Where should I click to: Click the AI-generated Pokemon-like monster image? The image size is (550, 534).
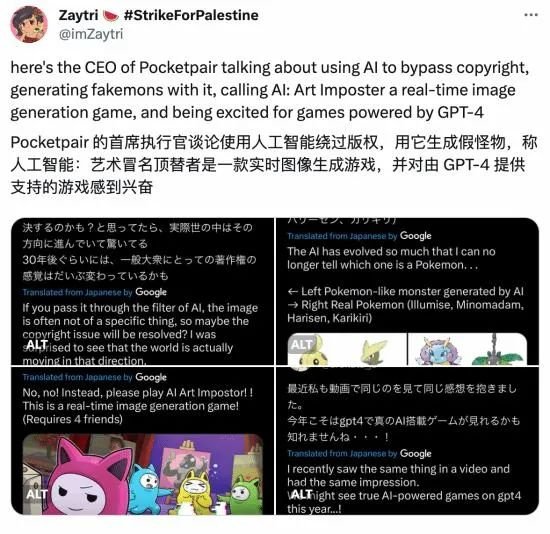click(x=347, y=349)
